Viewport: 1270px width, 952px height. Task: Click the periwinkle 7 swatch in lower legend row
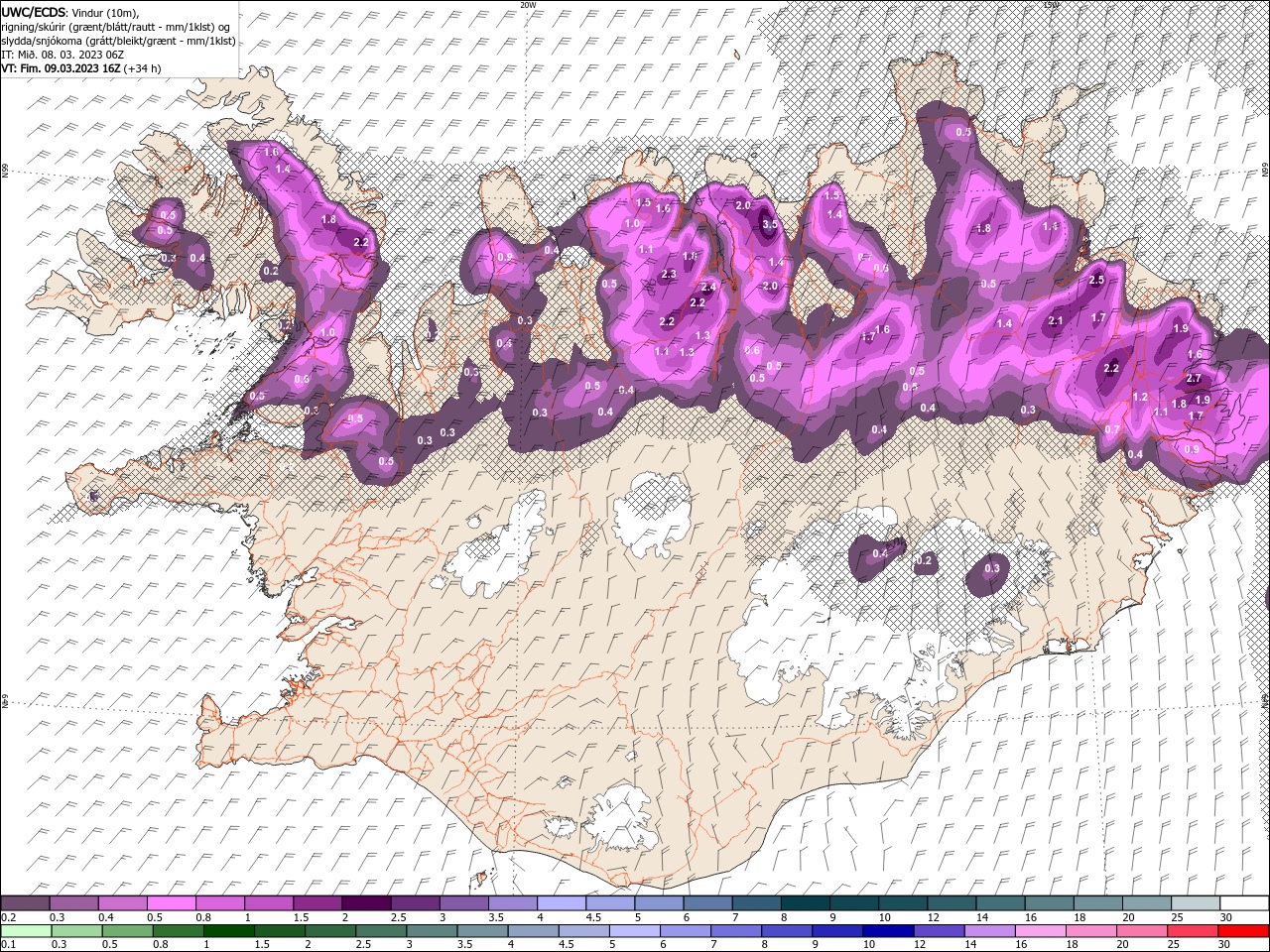[736, 931]
